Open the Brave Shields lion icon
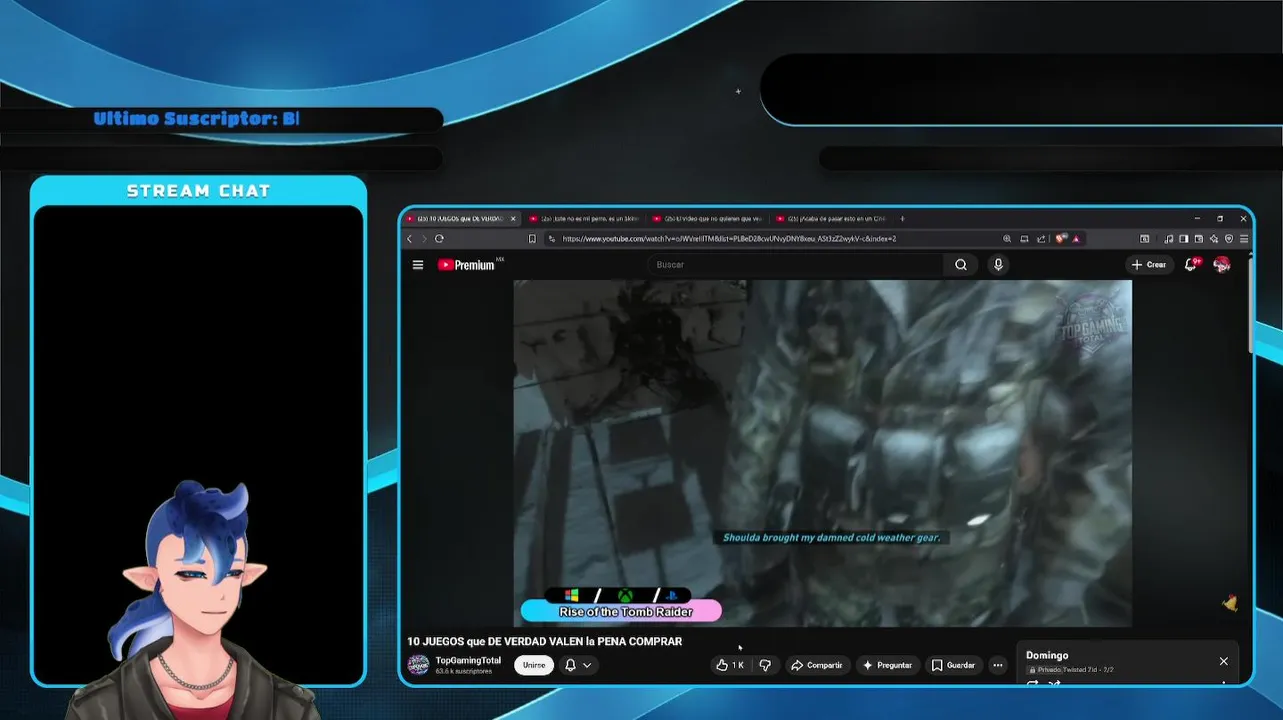 pyautogui.click(x=1060, y=239)
